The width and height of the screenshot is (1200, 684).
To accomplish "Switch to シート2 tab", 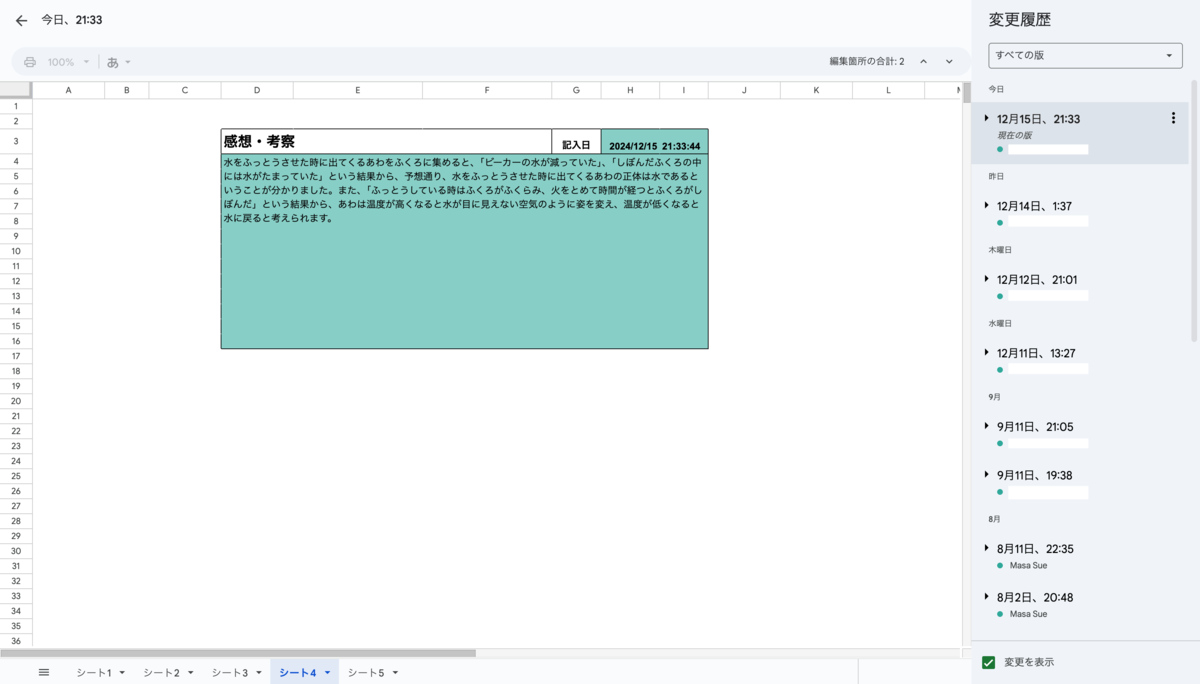I will click(161, 673).
